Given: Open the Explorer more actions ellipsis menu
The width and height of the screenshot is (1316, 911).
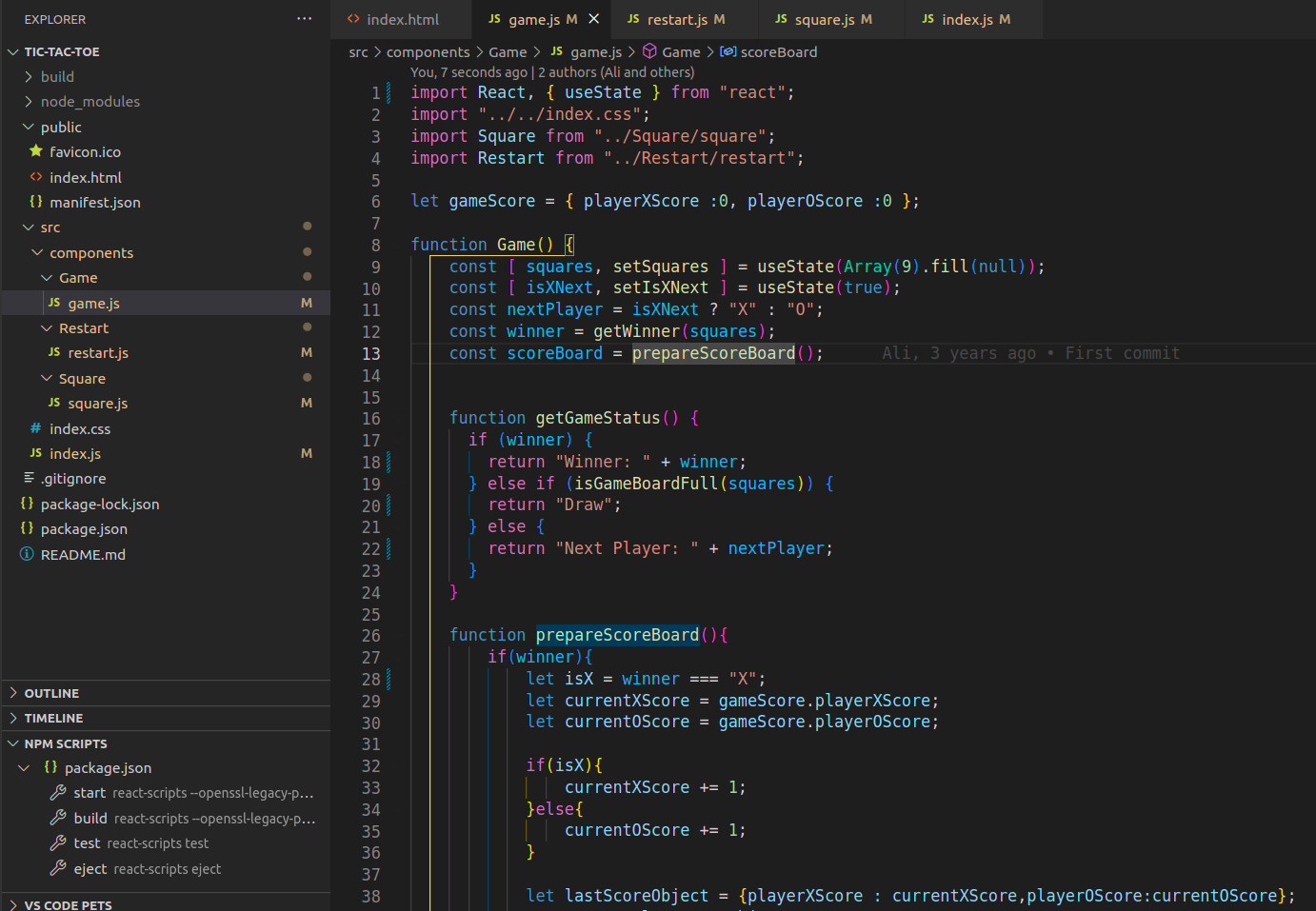Looking at the screenshot, I should [x=304, y=19].
